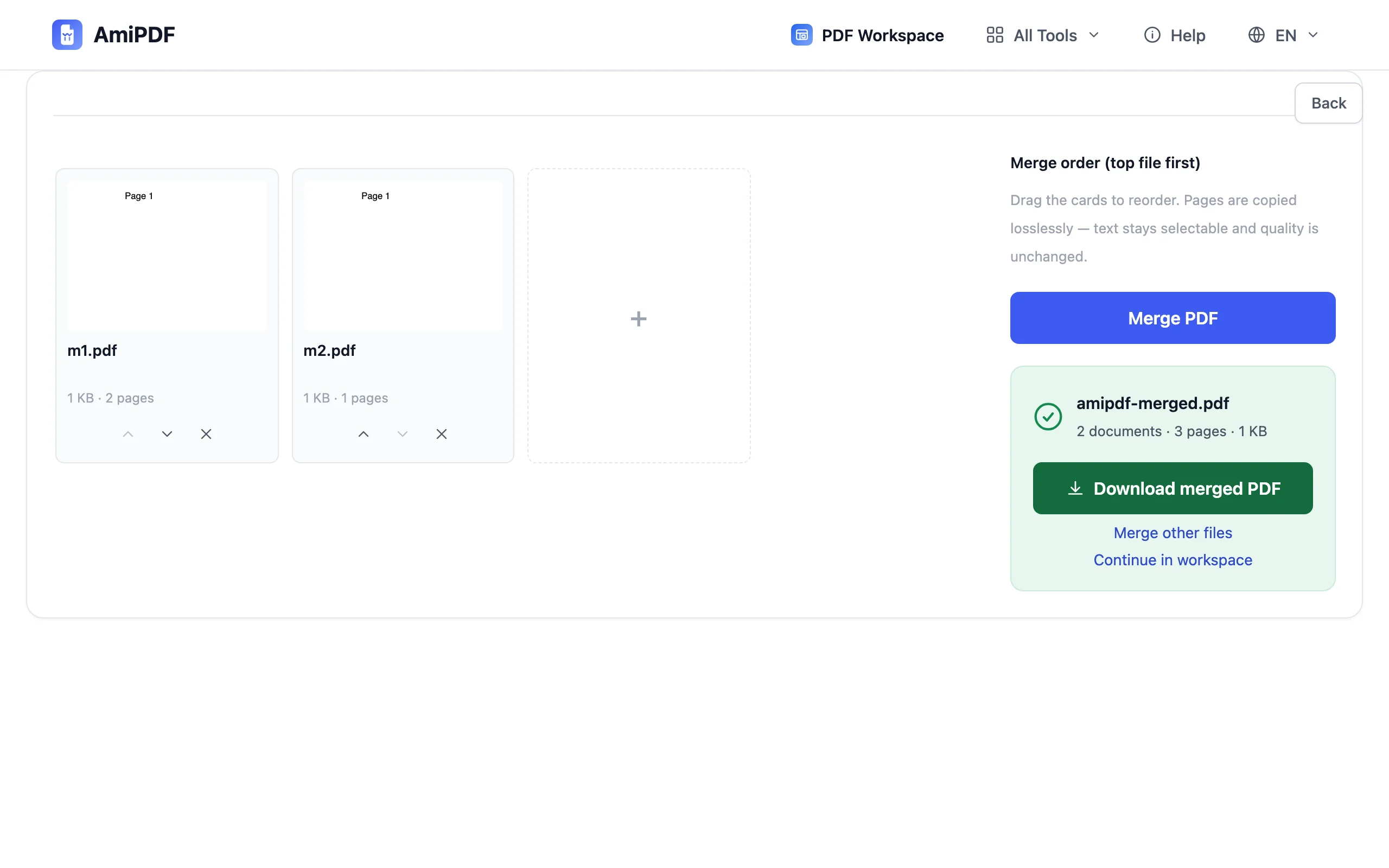Click amipdf-merged.pdf file name

coord(1152,404)
